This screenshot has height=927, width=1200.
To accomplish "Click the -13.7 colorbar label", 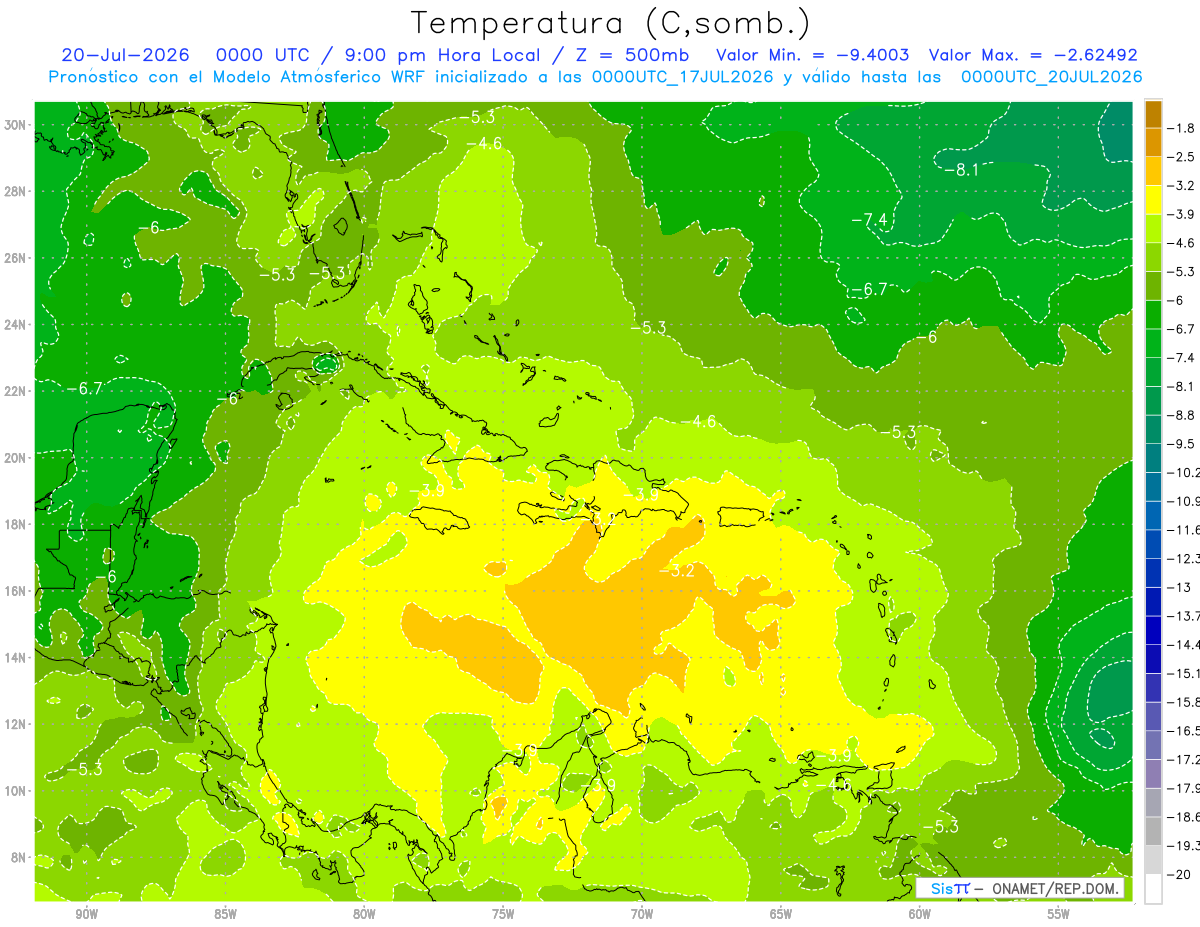I will pos(1184,616).
